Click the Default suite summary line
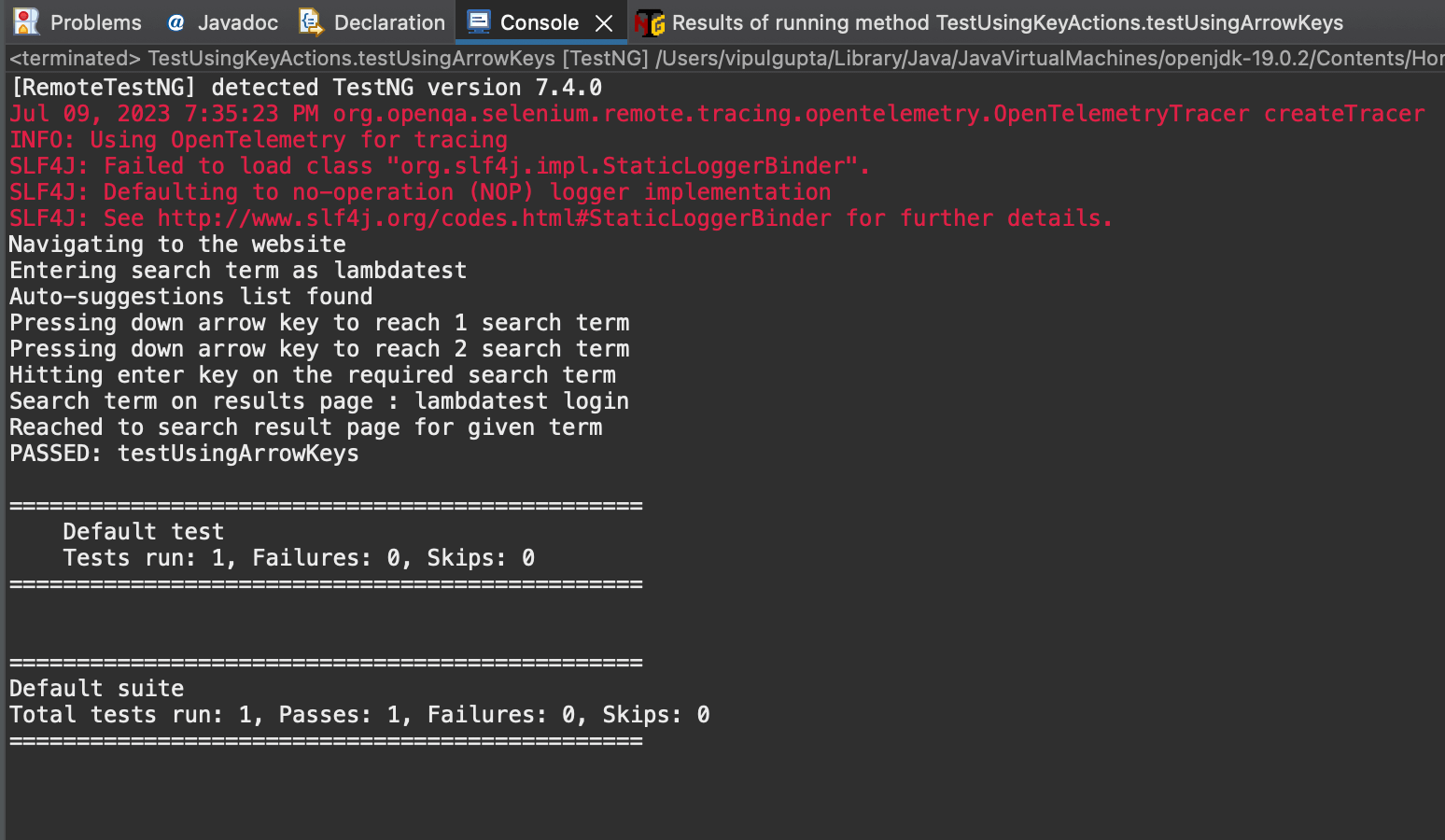This screenshot has width=1445, height=840. (x=96, y=688)
